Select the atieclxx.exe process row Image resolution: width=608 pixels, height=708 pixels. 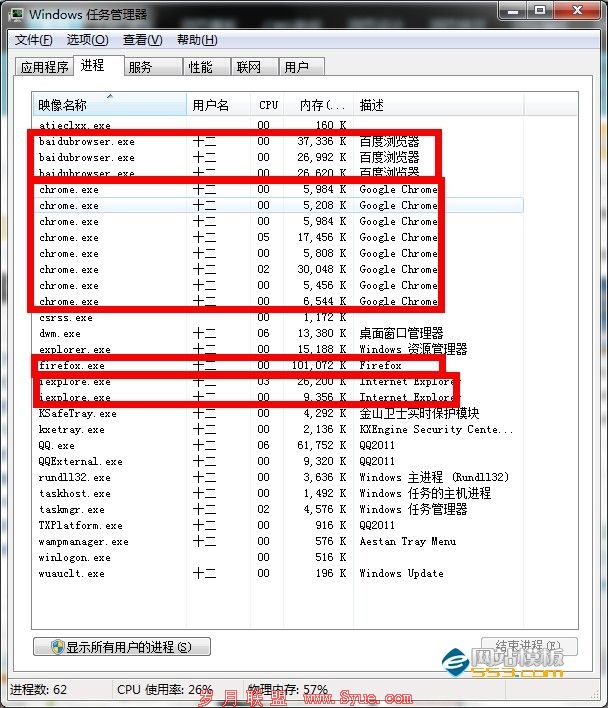click(278, 125)
